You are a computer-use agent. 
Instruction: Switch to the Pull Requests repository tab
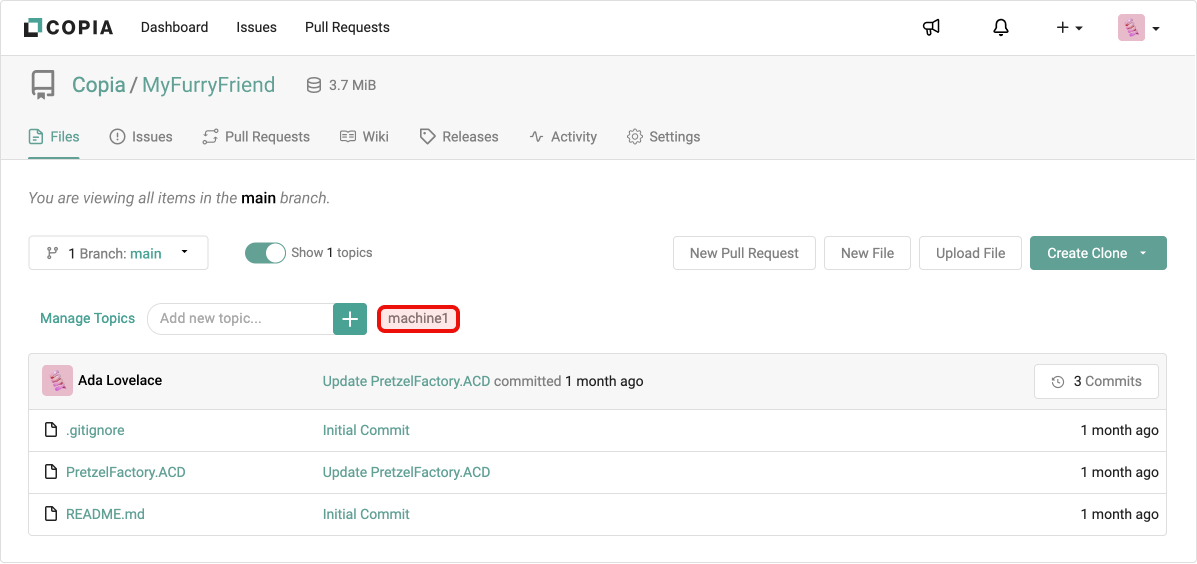click(256, 137)
